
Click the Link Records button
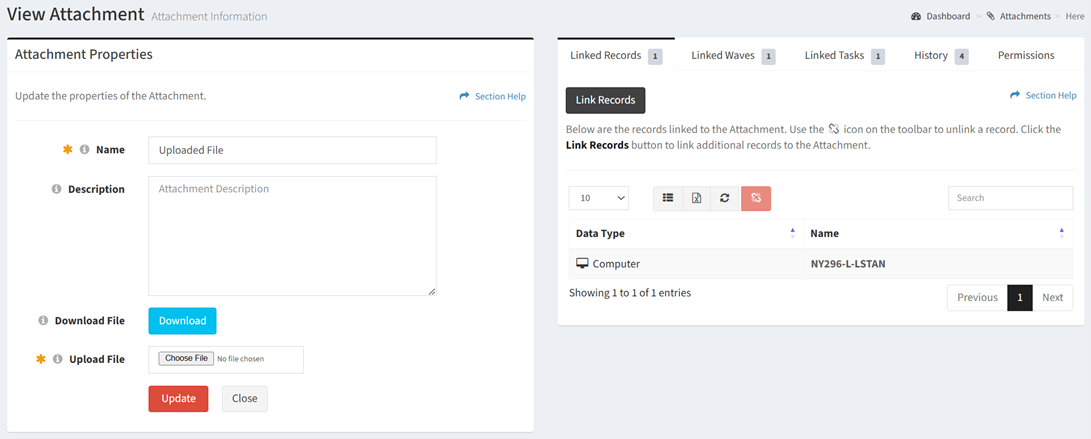(x=605, y=100)
